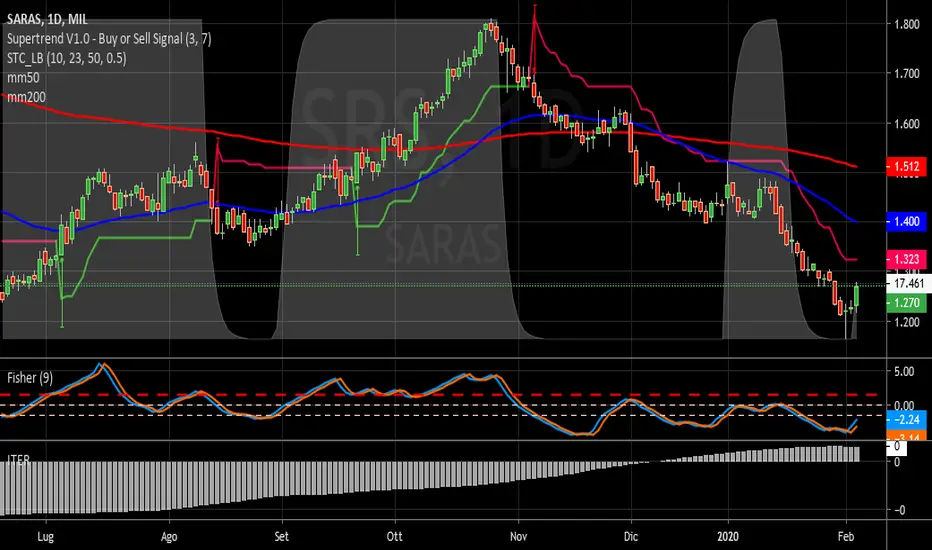Click the ITER indicator label
This screenshot has height=550, width=932.
pos(18,459)
